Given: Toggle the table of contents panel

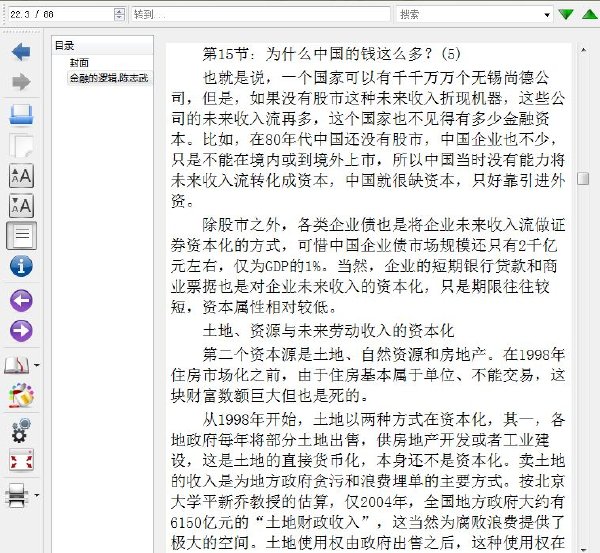Looking at the screenshot, I should pos(21,235).
